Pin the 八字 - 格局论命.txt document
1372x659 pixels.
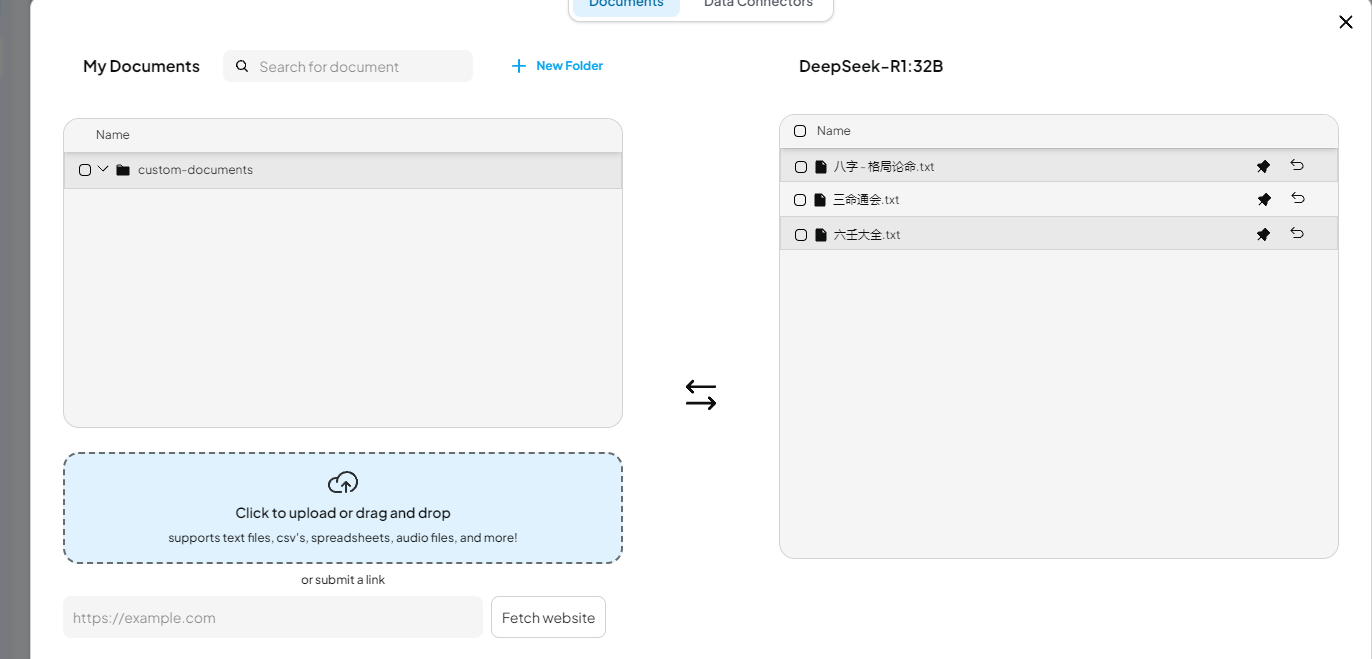click(x=1263, y=166)
